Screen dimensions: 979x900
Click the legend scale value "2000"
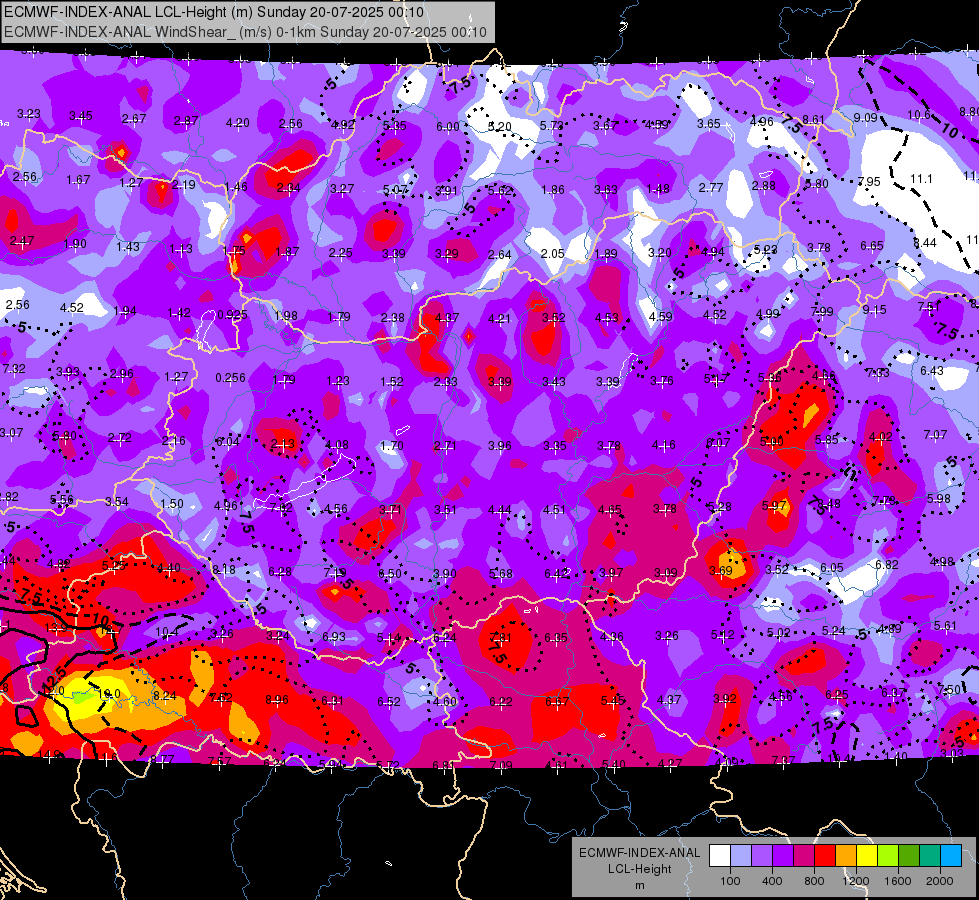click(x=940, y=881)
